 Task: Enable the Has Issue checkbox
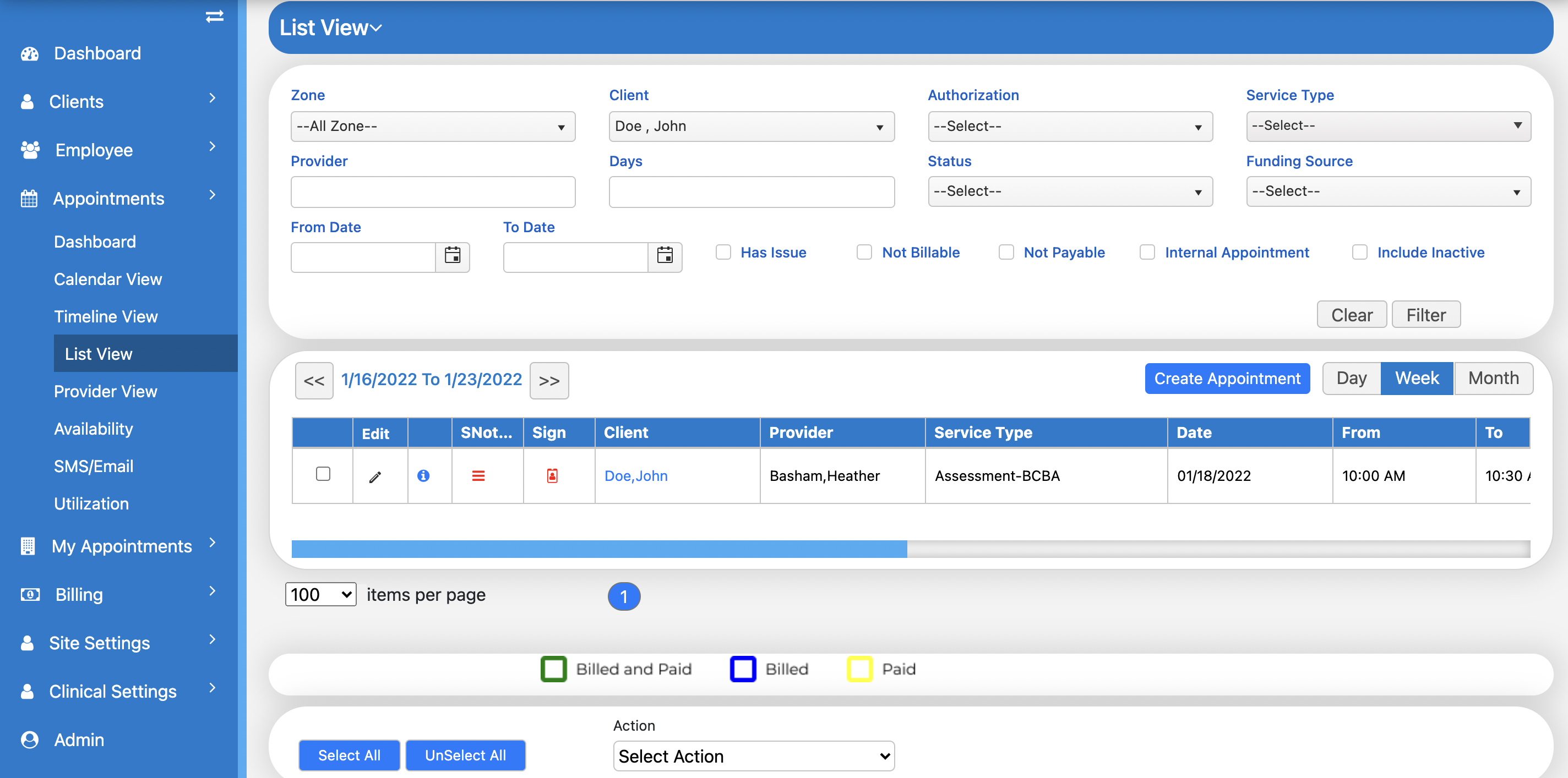(x=723, y=253)
